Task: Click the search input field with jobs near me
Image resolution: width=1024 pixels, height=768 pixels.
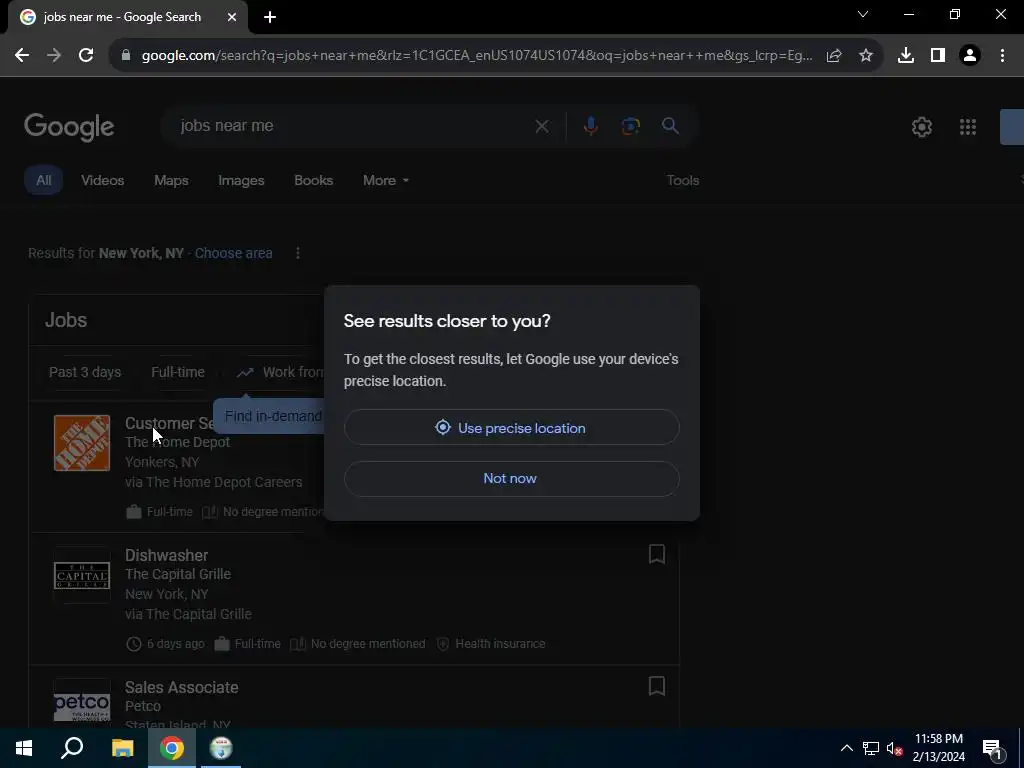Action: pyautogui.click(x=353, y=125)
